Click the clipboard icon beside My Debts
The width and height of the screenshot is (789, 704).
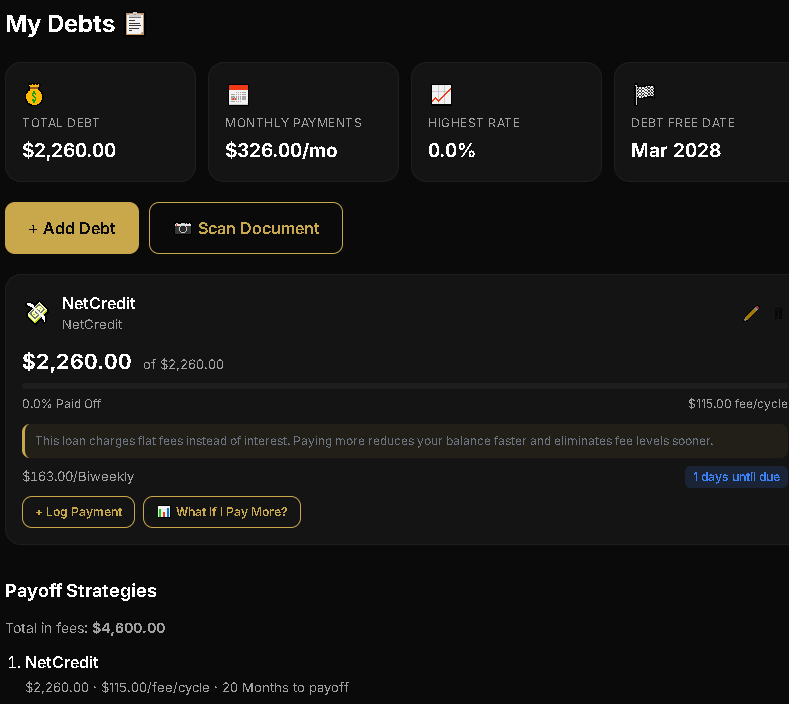pos(135,24)
